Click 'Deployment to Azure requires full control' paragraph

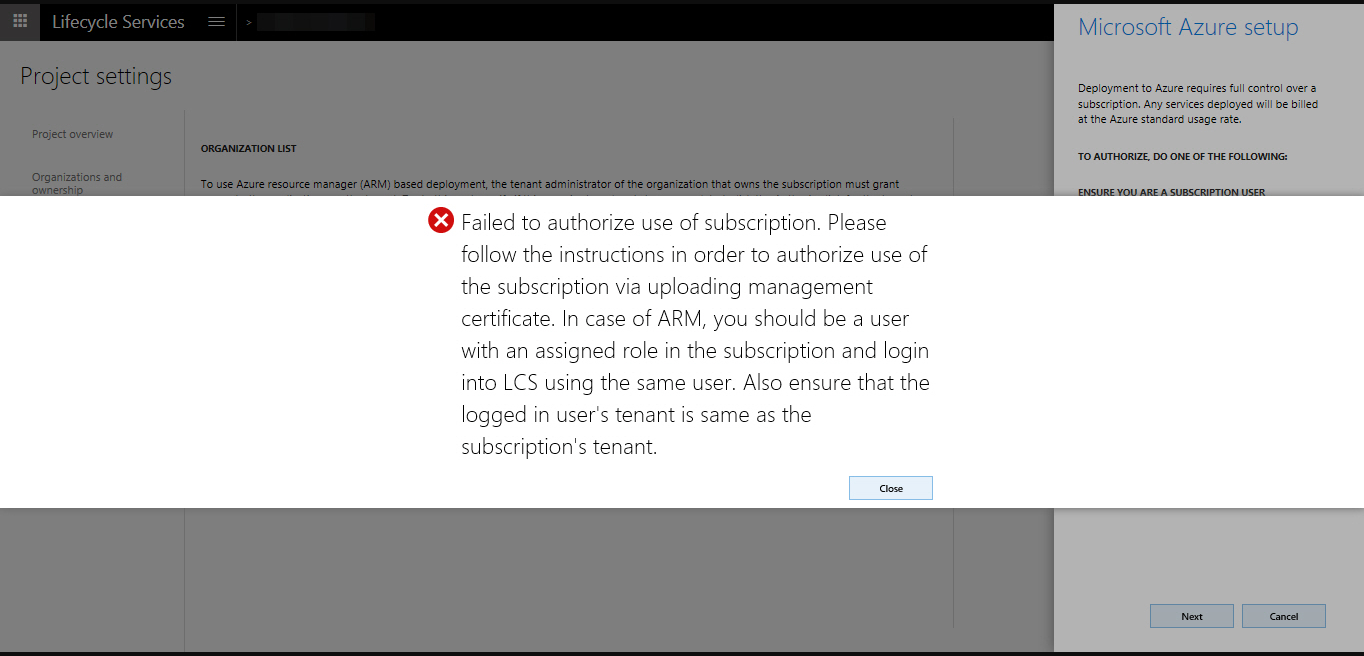click(x=1198, y=104)
